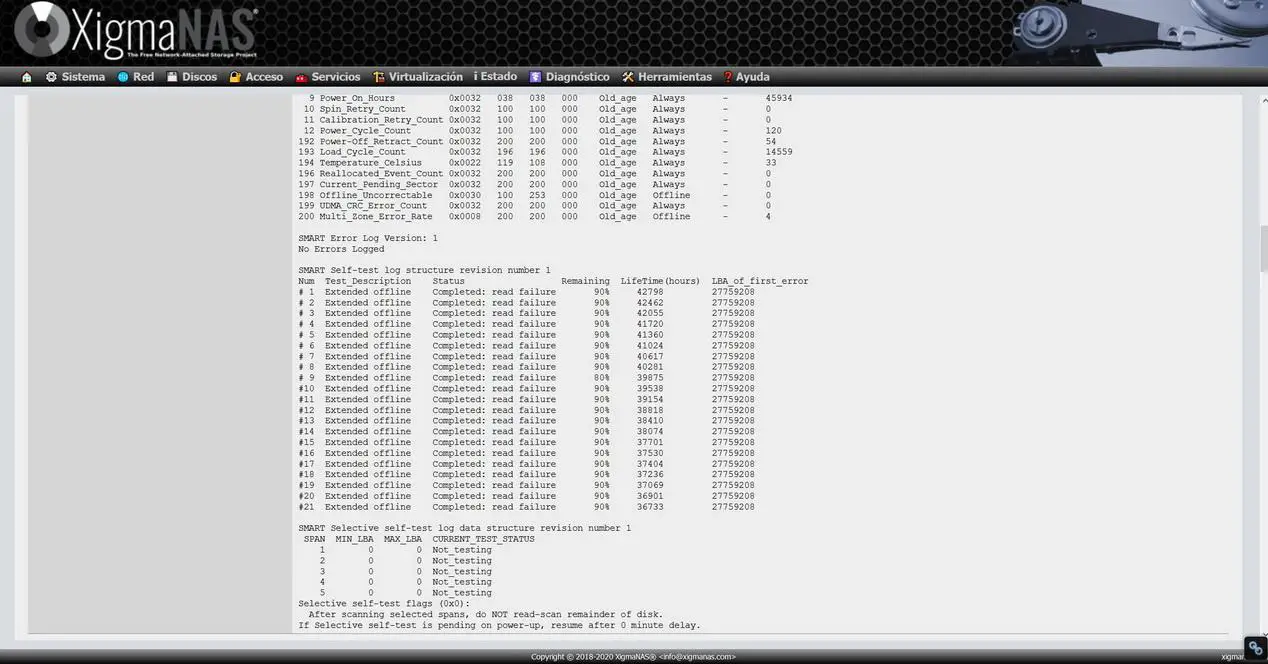Click the floating button at bottom right corner
The height and width of the screenshot is (664, 1268).
click(1255, 648)
